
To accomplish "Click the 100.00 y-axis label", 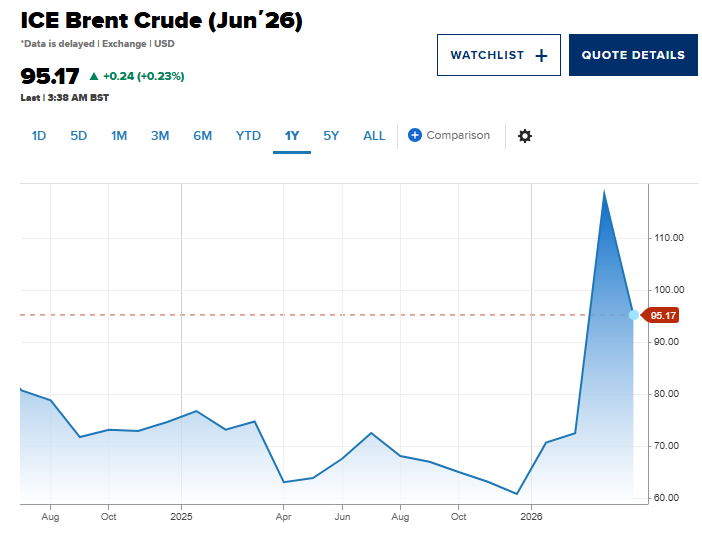I will pyautogui.click(x=669, y=290).
